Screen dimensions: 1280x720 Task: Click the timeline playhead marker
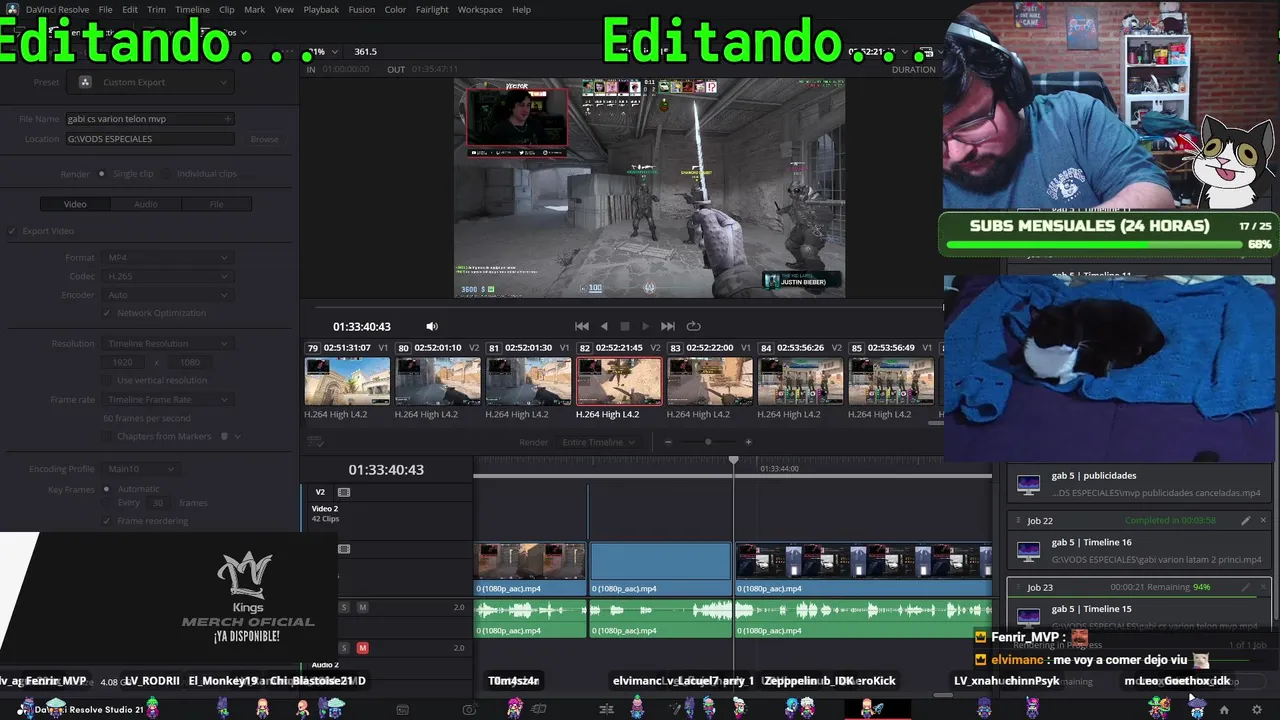[733, 461]
